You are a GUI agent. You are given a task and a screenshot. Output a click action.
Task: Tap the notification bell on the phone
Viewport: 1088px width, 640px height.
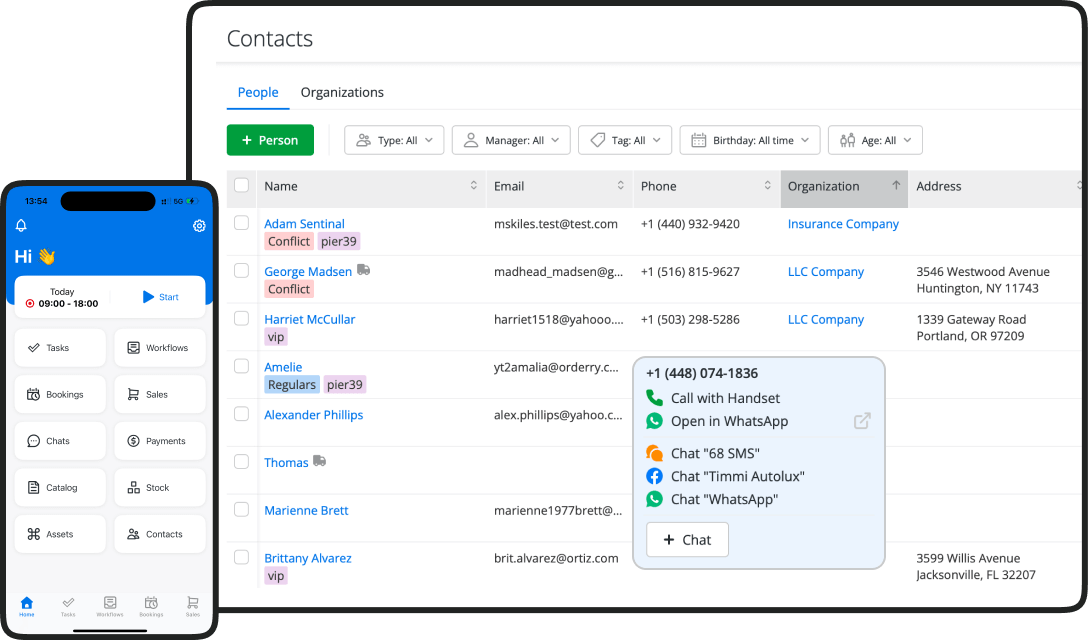click(21, 226)
